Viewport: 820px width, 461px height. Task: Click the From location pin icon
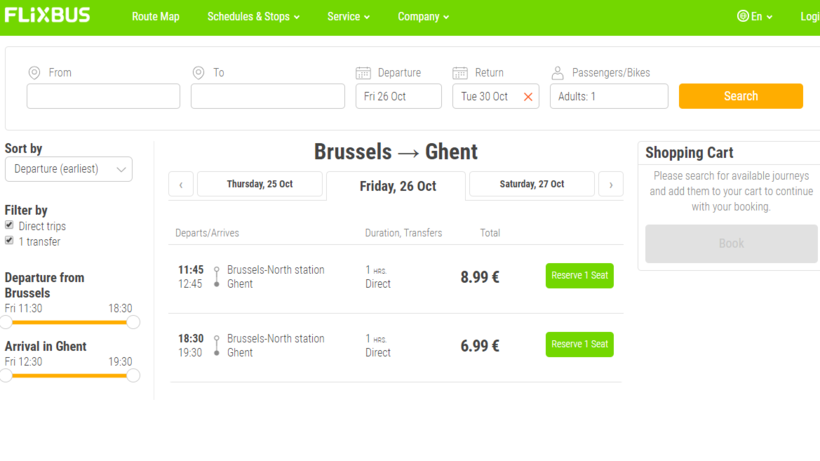click(34, 73)
